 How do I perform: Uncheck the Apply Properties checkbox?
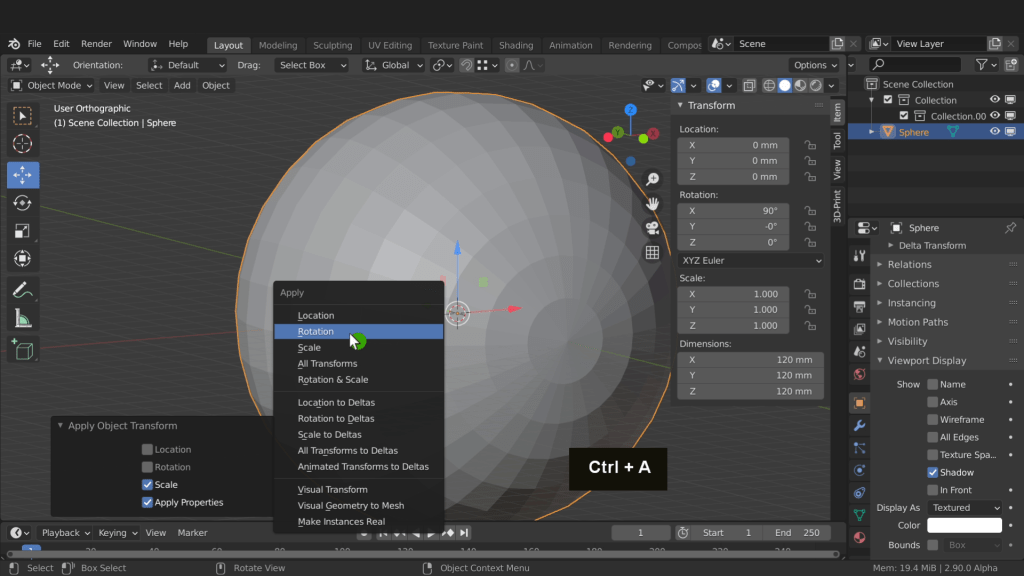(147, 503)
